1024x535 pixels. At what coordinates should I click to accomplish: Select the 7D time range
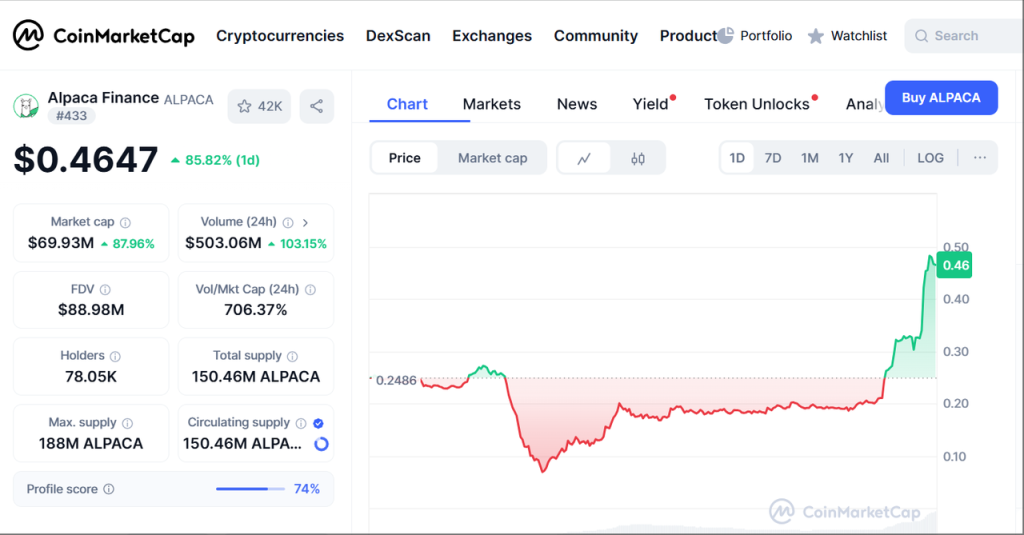coord(773,158)
